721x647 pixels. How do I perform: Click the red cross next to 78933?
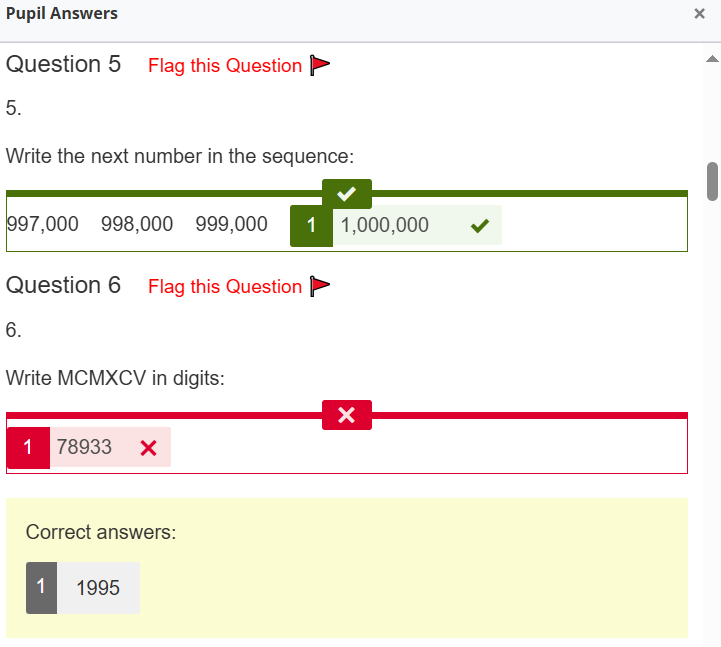(x=149, y=448)
